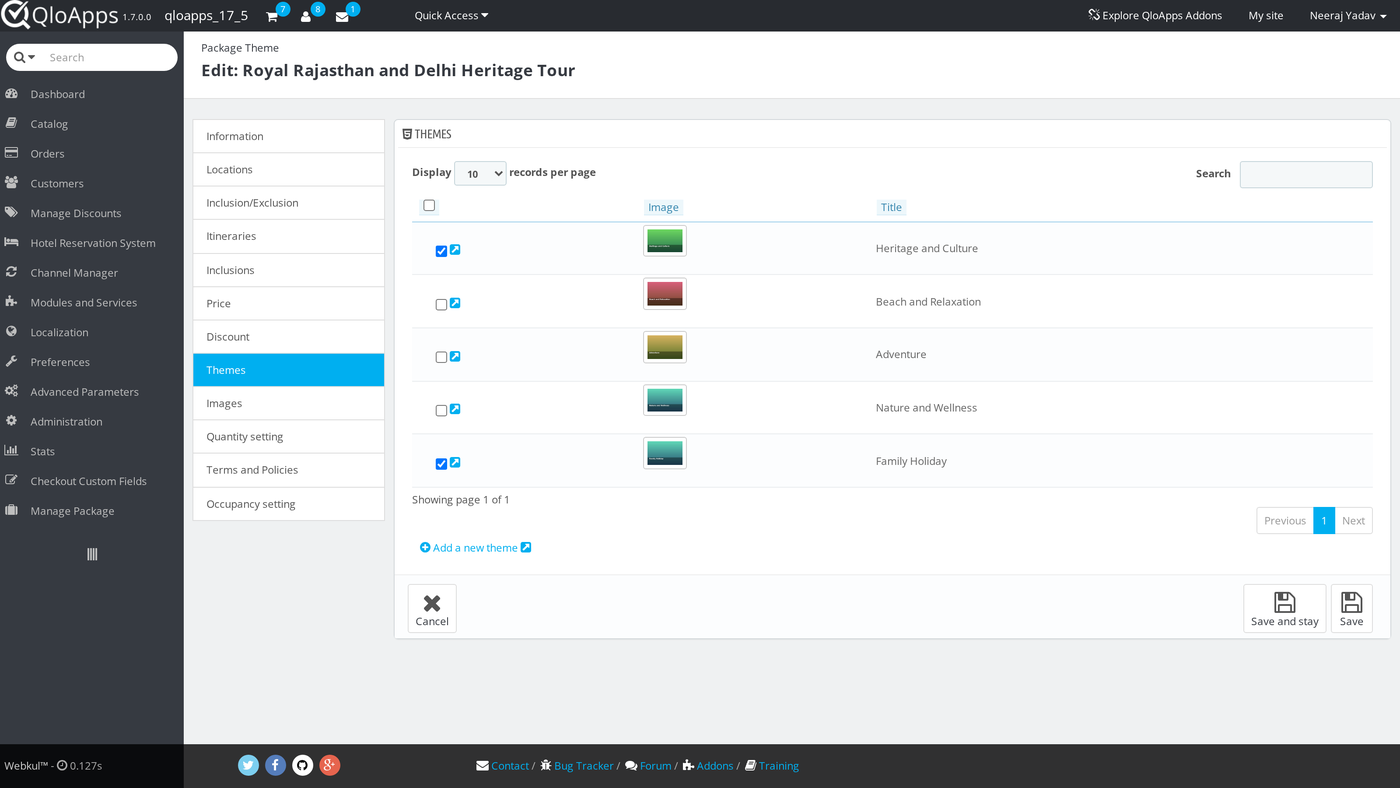Image resolution: width=1400 pixels, height=788 pixels.
Task: Check the Beach and Relaxation theme checkbox
Action: 441,304
